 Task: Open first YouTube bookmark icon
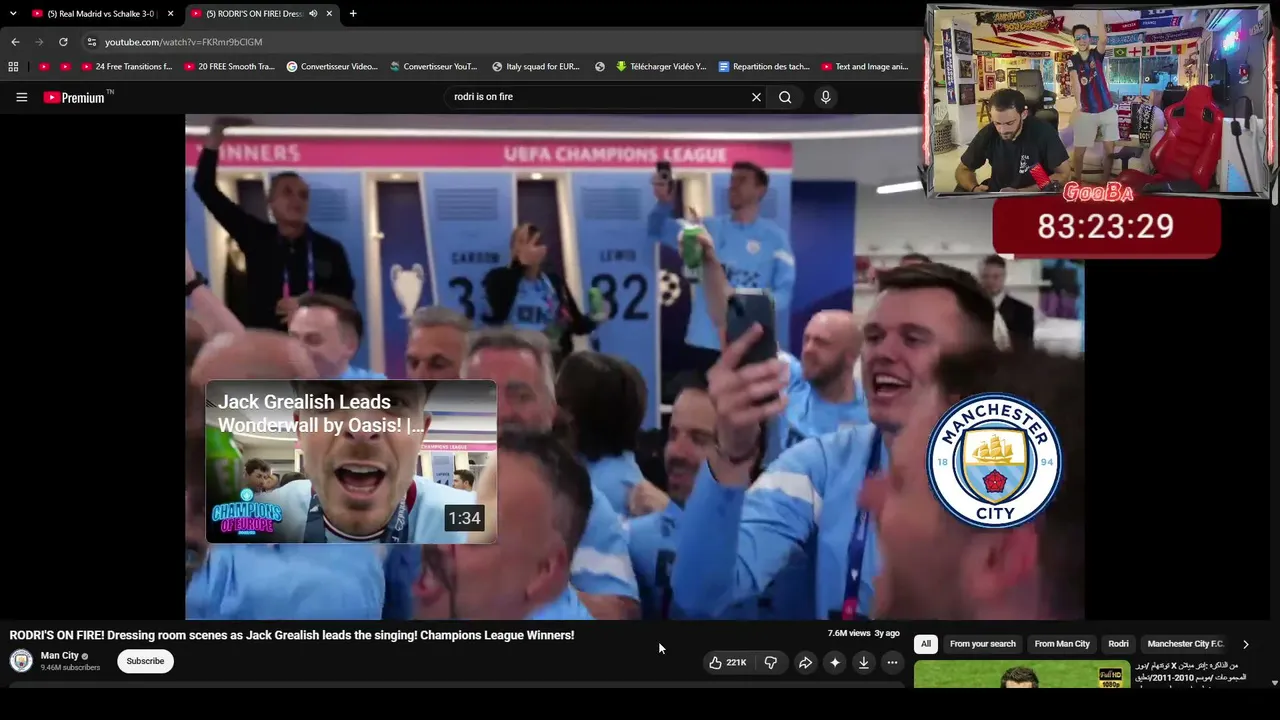43,67
